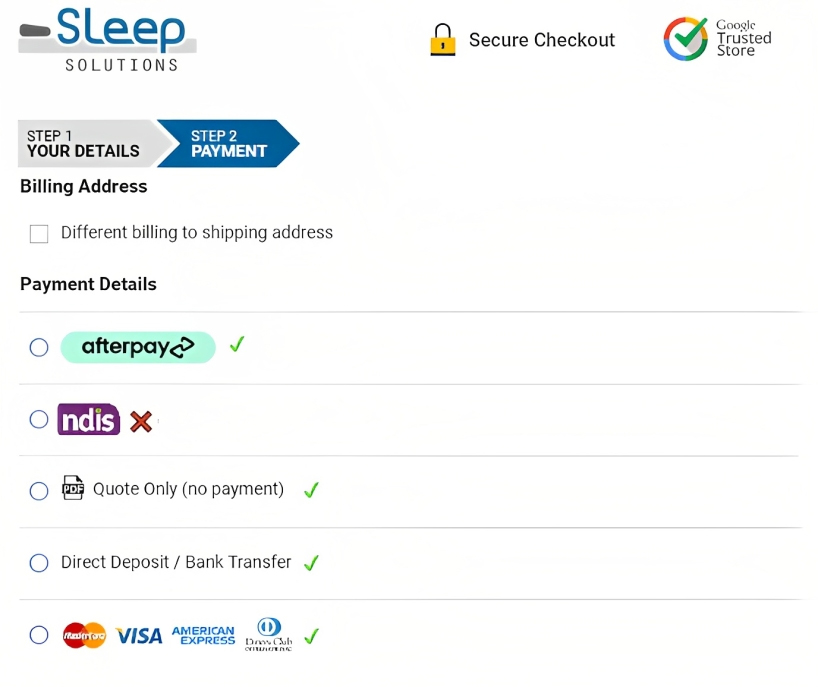Viewport: 818px width, 687px height.
Task: Click the Afterpay payment logo
Action: tap(138, 346)
